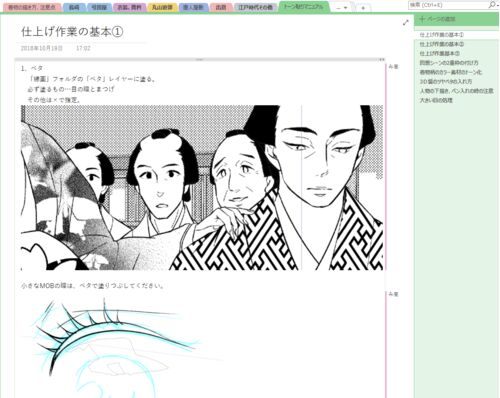The width and height of the screenshot is (500, 398).
Task: Click the first author initials tag beside the note
Action: pos(393,67)
